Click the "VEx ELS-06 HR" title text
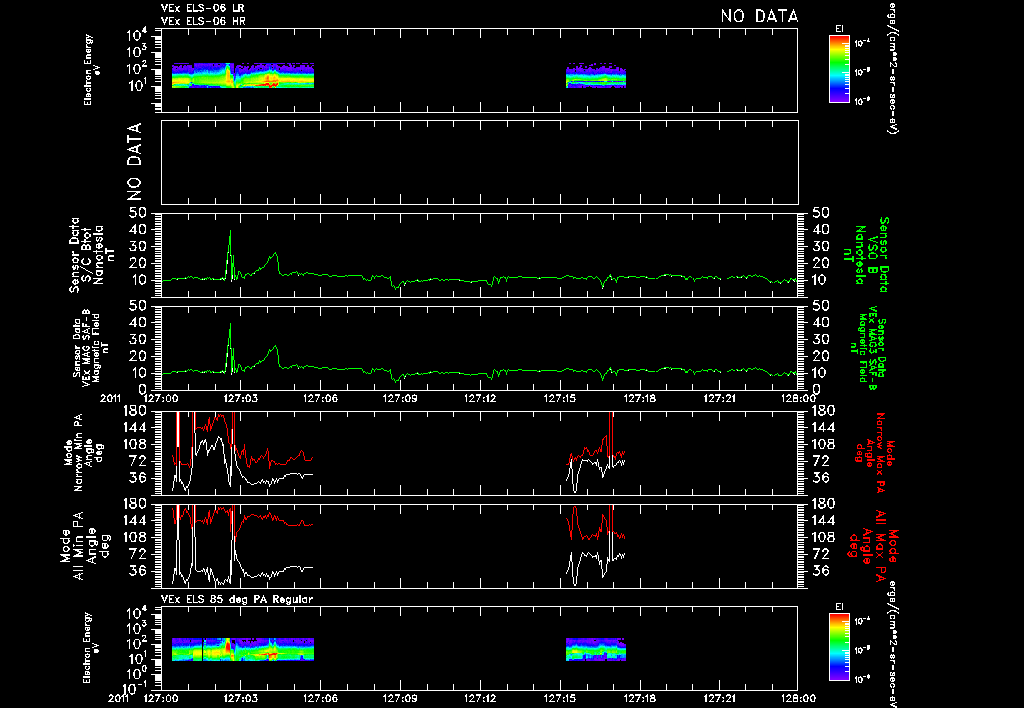 point(203,21)
